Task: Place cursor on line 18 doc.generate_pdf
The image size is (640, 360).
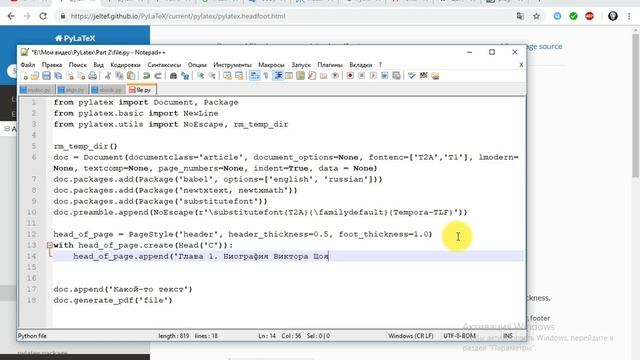Action: [x=113, y=300]
